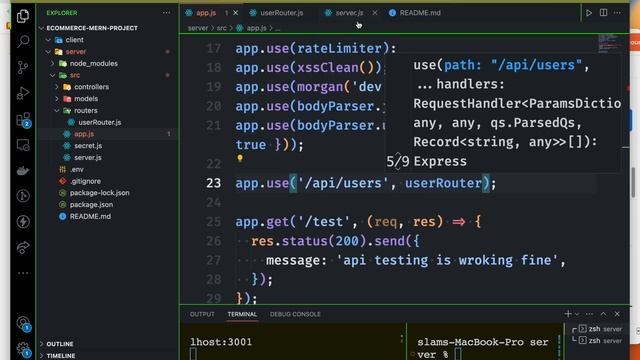The image size is (640, 360).
Task: Open terminal panel more actions ellipsis
Action: [x=589, y=314]
